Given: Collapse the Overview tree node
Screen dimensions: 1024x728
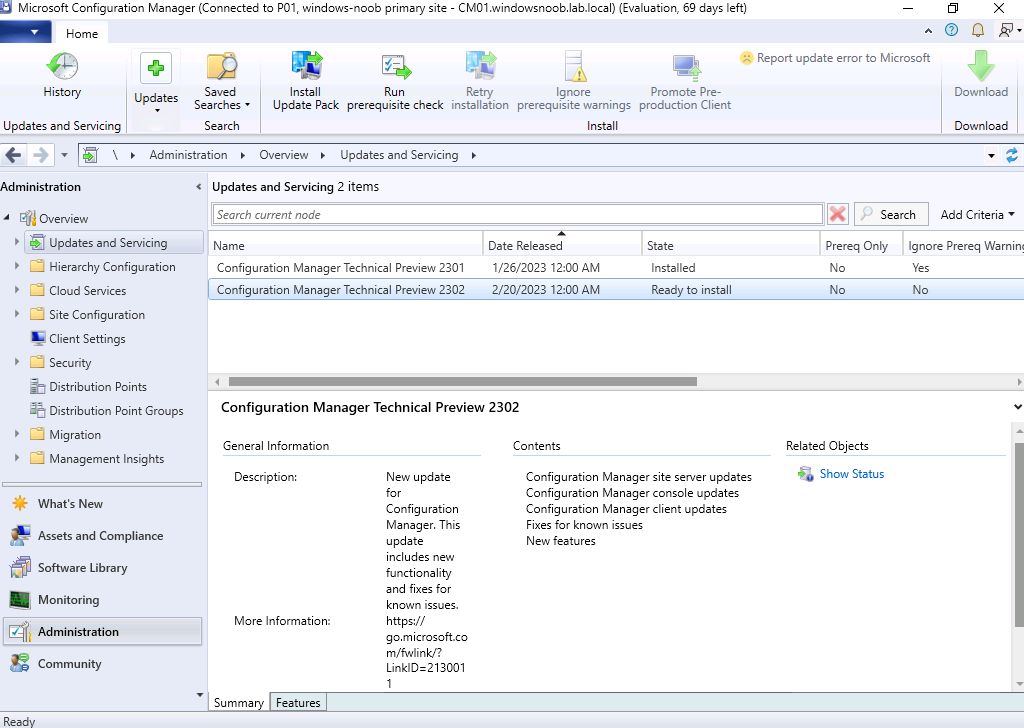Looking at the screenshot, I should pyautogui.click(x=7, y=217).
